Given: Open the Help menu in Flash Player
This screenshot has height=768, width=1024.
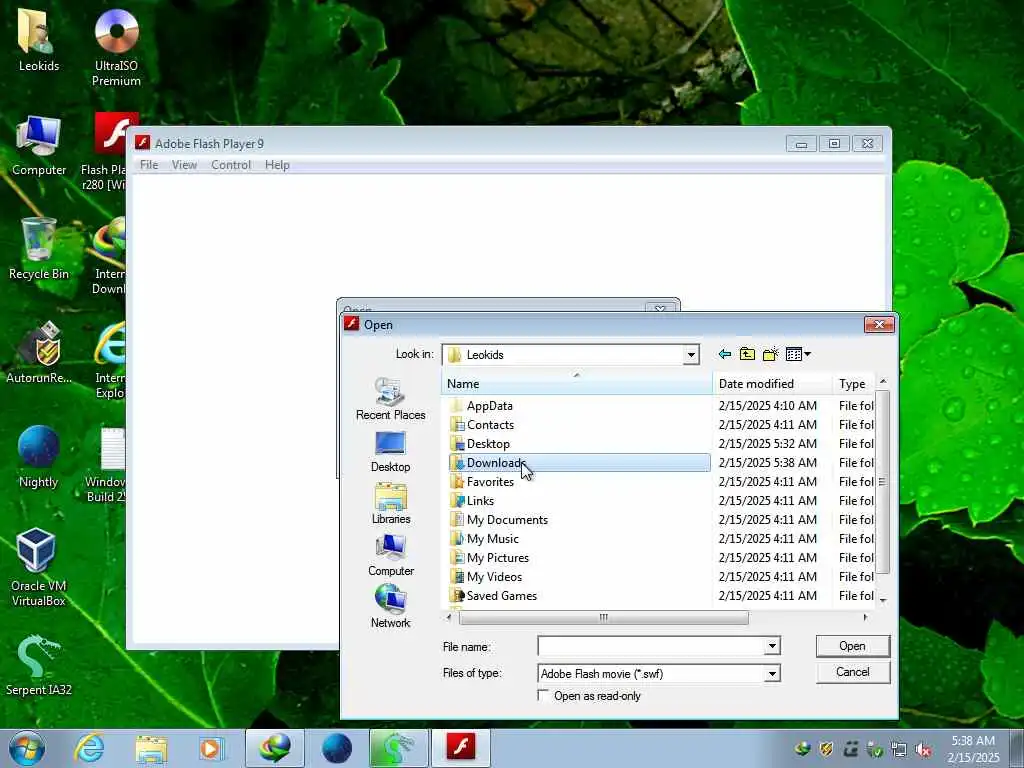Looking at the screenshot, I should click(x=277, y=165).
